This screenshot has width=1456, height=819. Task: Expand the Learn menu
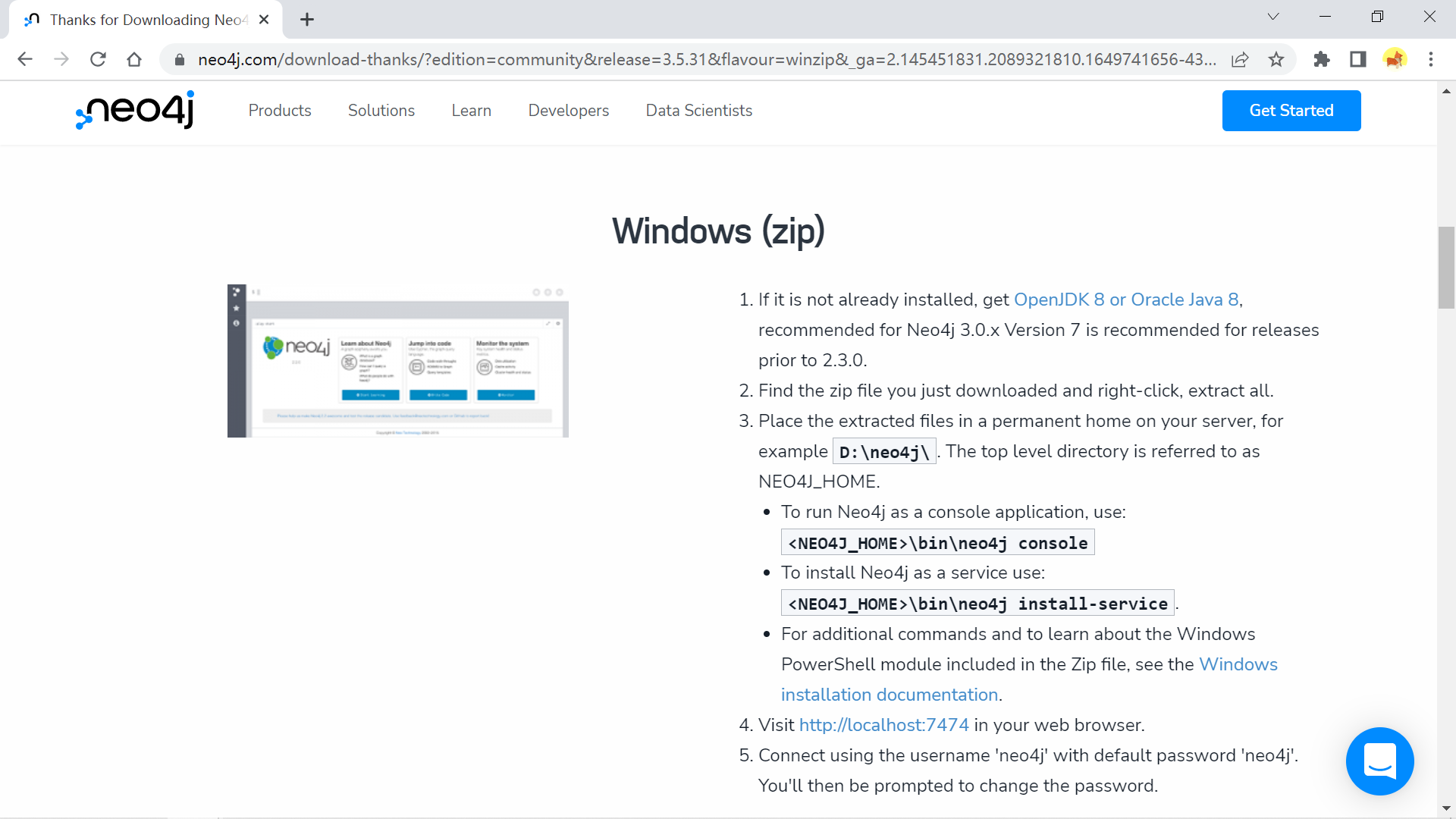point(472,111)
